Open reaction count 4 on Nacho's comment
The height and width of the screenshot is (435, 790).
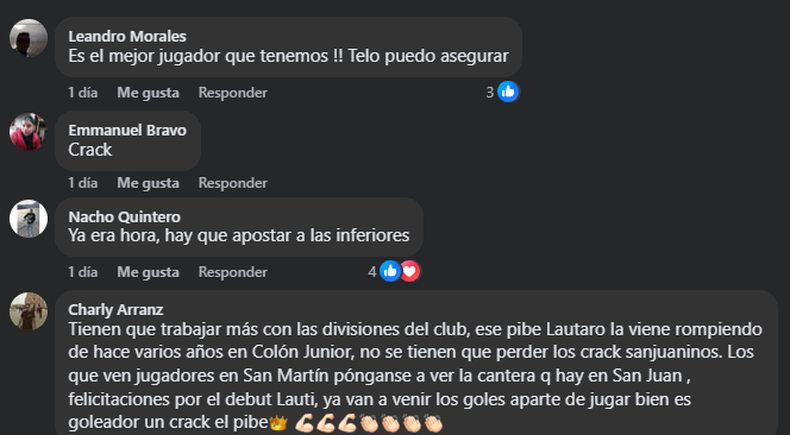click(x=372, y=272)
